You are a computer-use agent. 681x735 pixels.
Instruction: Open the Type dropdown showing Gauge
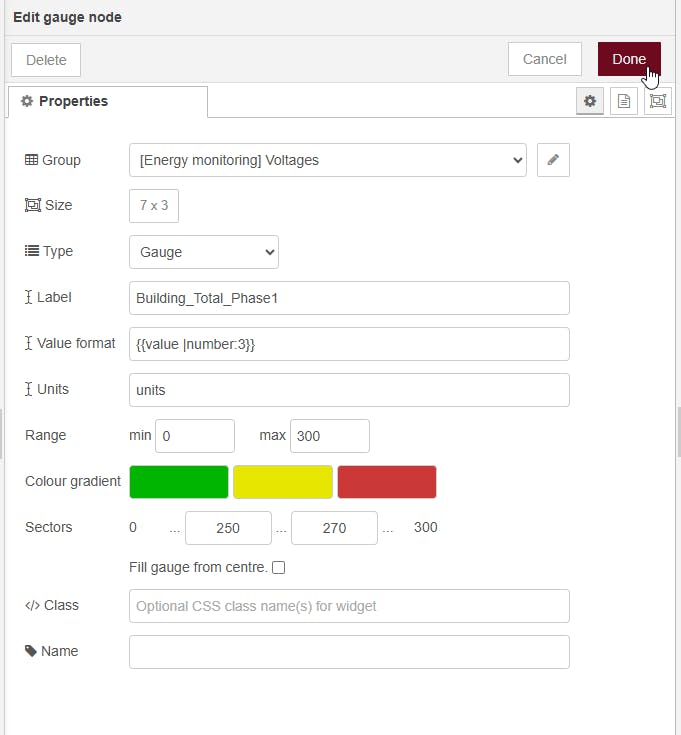tap(204, 252)
